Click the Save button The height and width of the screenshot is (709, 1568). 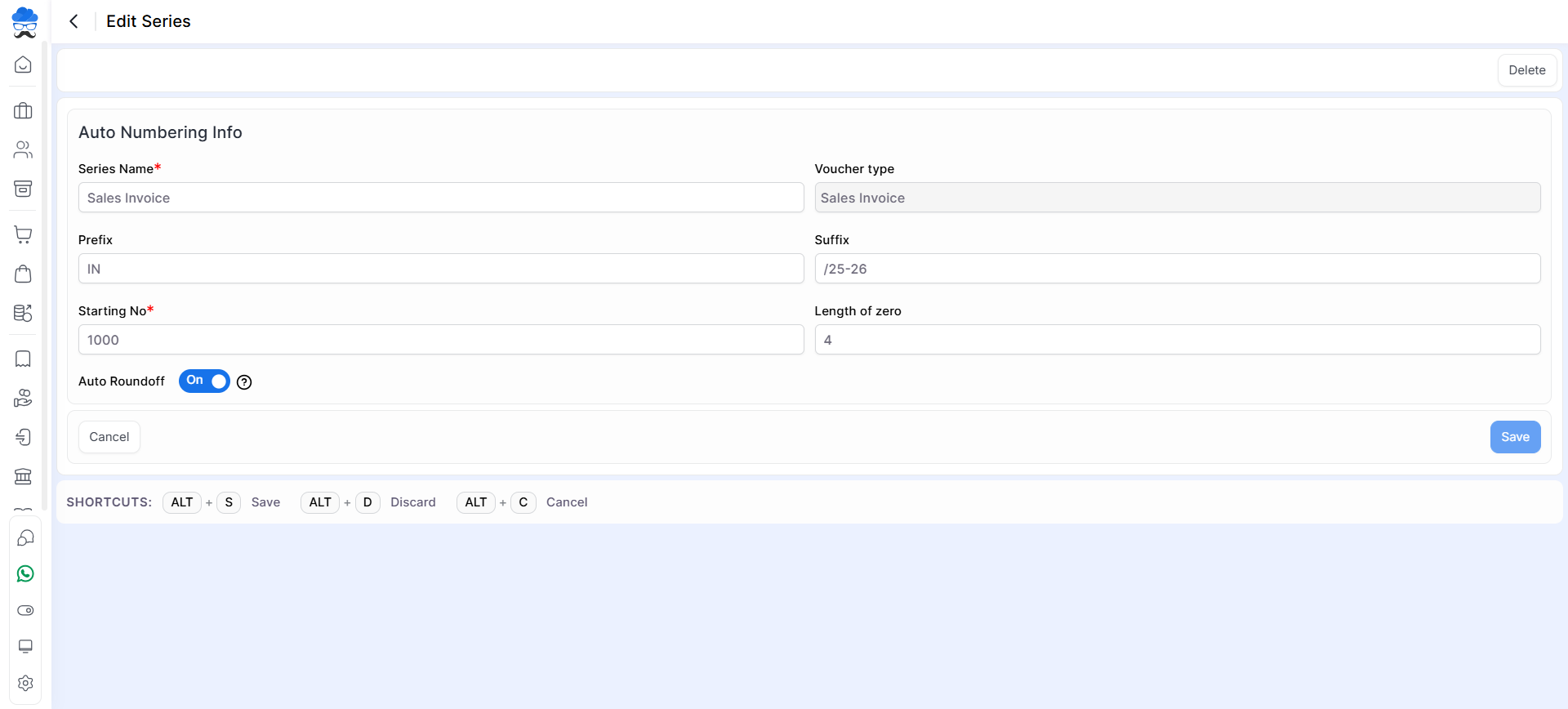pyautogui.click(x=1515, y=437)
